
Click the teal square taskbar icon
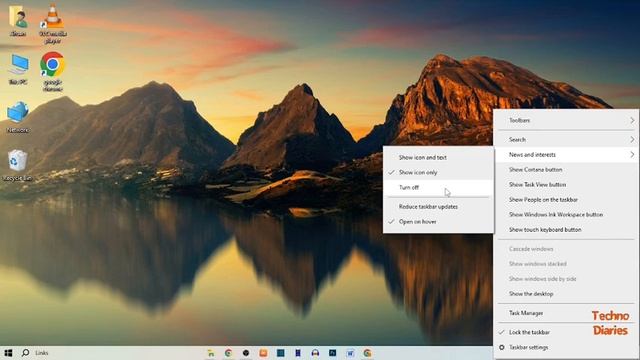[x=280, y=353]
